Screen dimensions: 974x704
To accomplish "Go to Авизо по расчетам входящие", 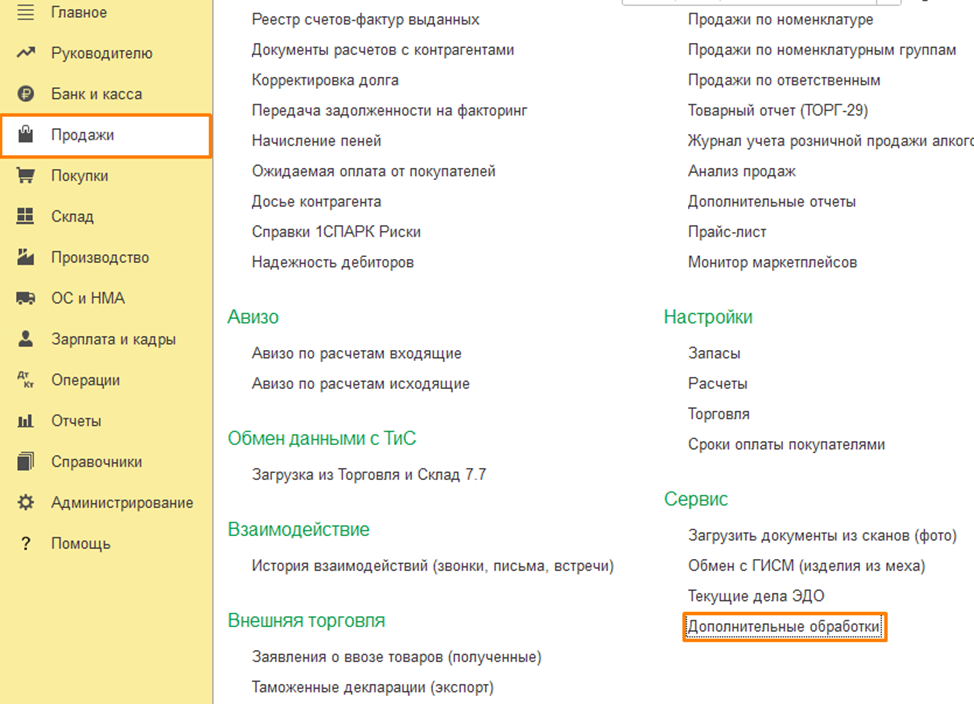I will (356, 353).
